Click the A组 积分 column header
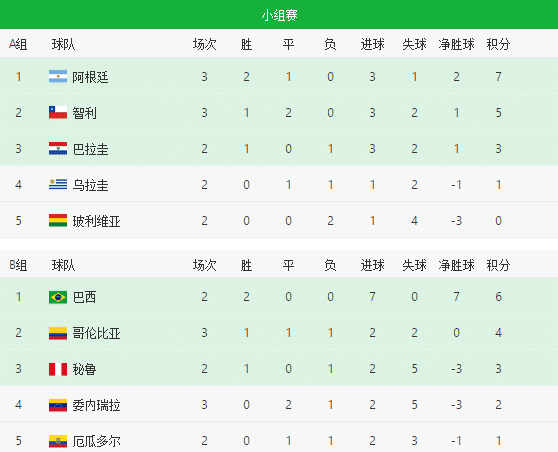 498,44
